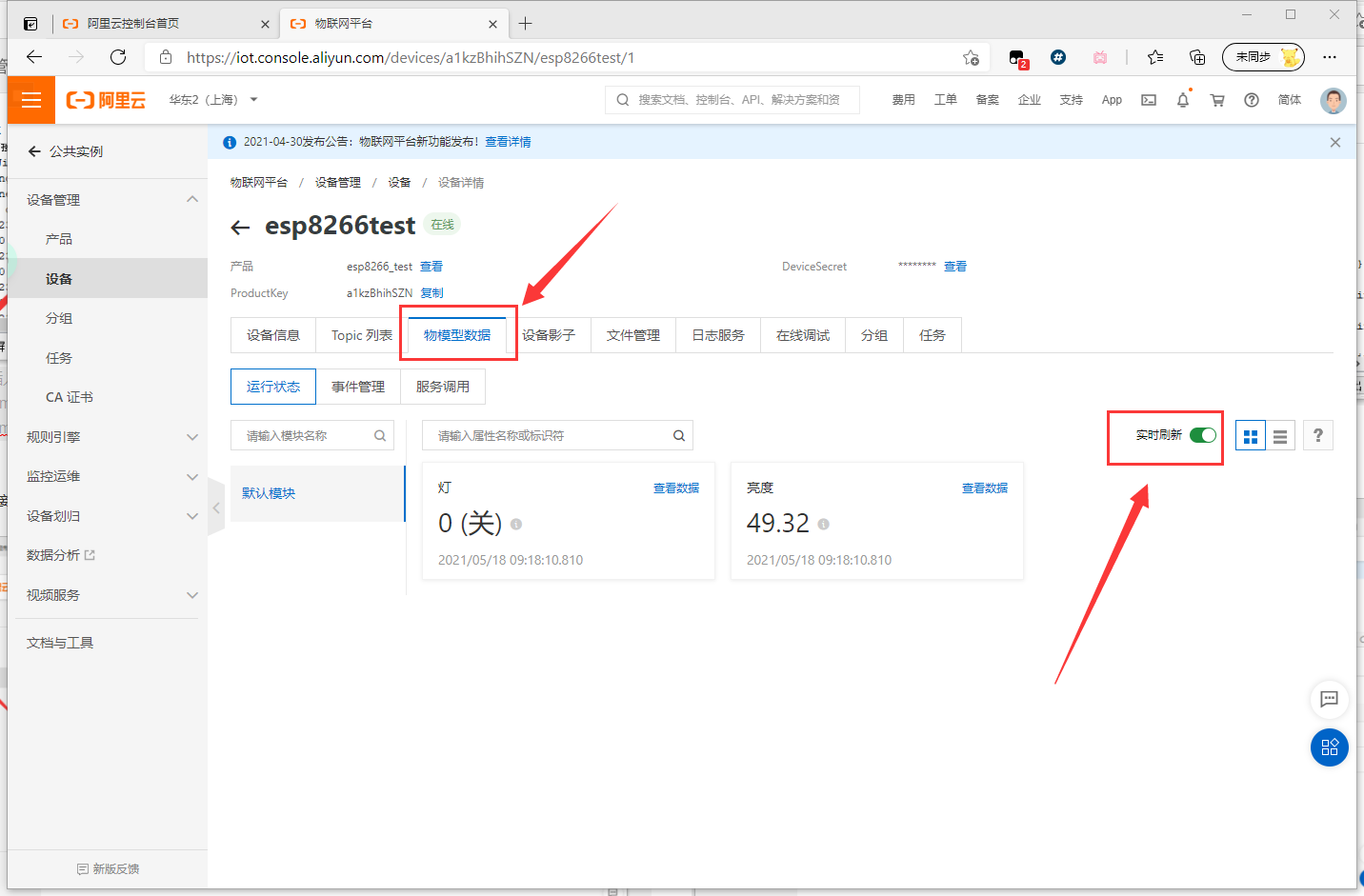Open the Aliyun hamburger menu
1364x896 pixels.
pyautogui.click(x=31, y=100)
